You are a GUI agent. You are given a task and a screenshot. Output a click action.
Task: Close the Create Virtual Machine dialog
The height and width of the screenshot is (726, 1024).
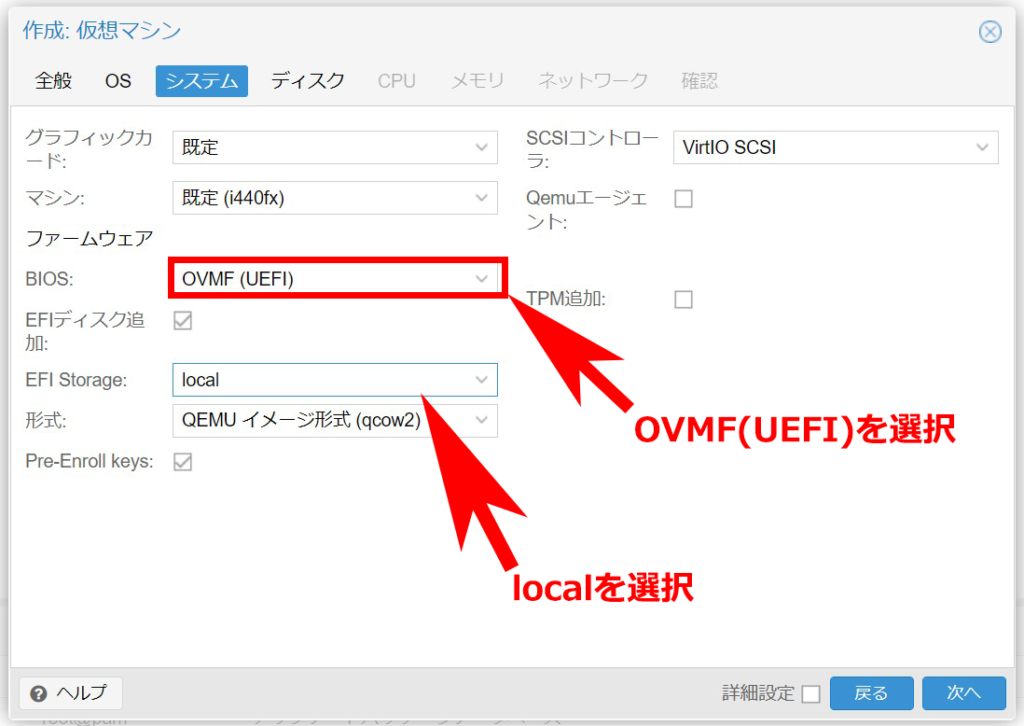[x=990, y=31]
